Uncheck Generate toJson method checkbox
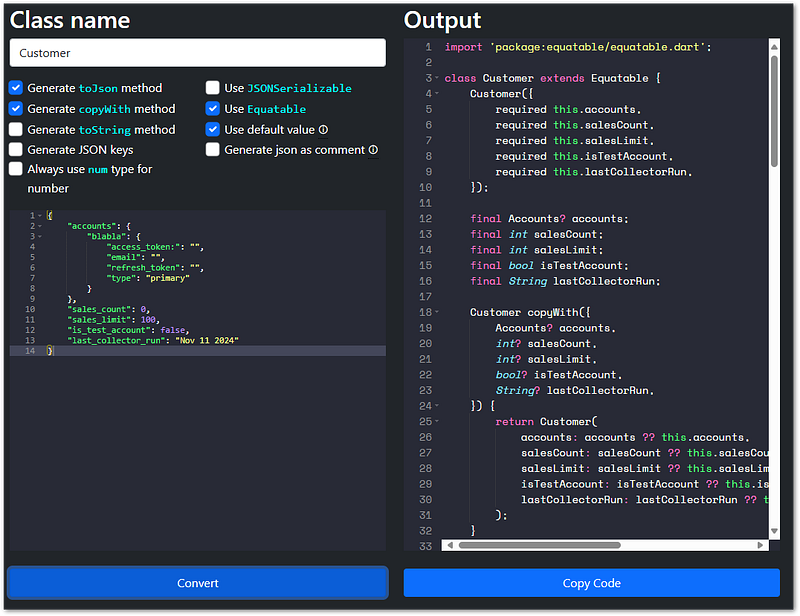The height and width of the screenshot is (616, 800). pyautogui.click(x=16, y=88)
